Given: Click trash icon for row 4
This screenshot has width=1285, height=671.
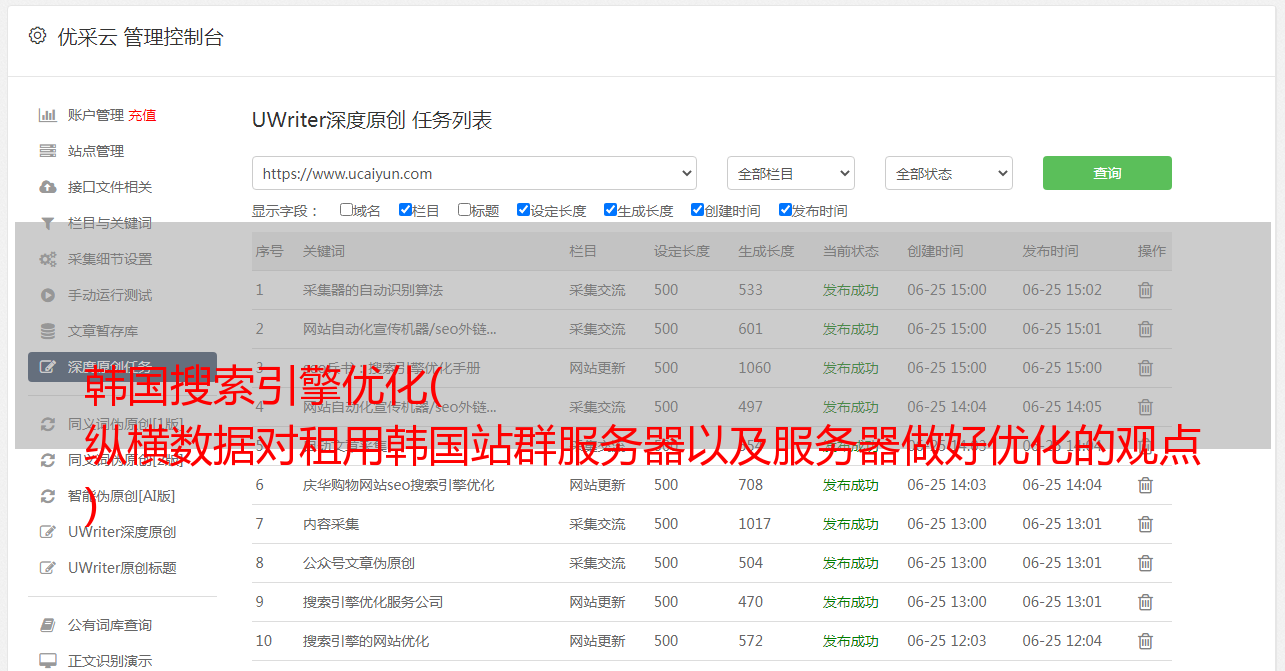Looking at the screenshot, I should point(1145,407).
